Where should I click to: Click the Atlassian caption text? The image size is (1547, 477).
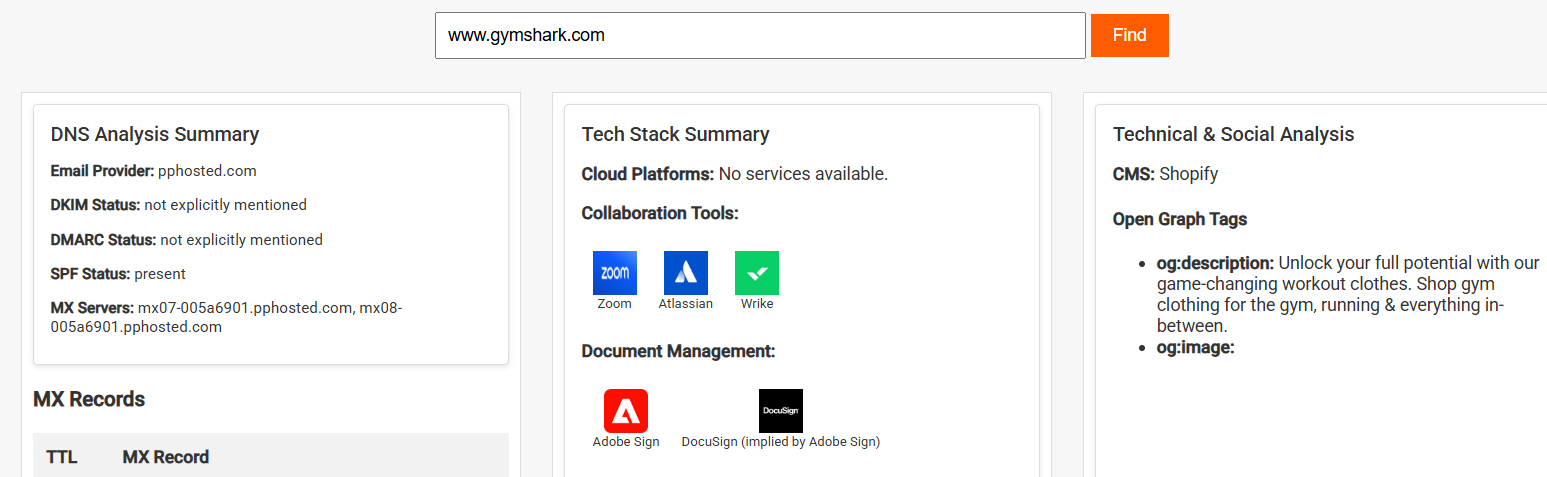tap(686, 304)
